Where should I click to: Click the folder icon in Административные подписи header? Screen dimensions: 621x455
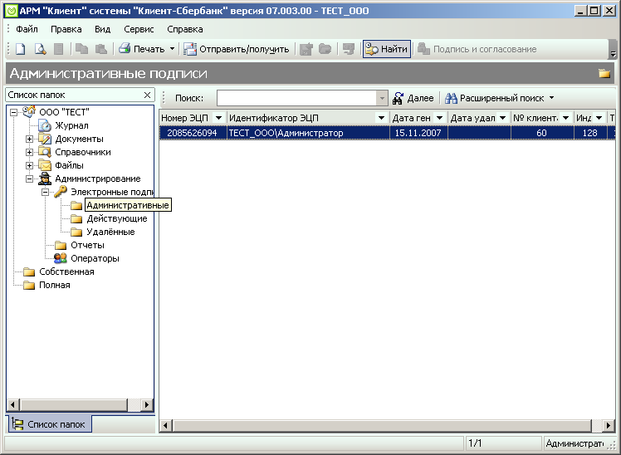point(604,73)
